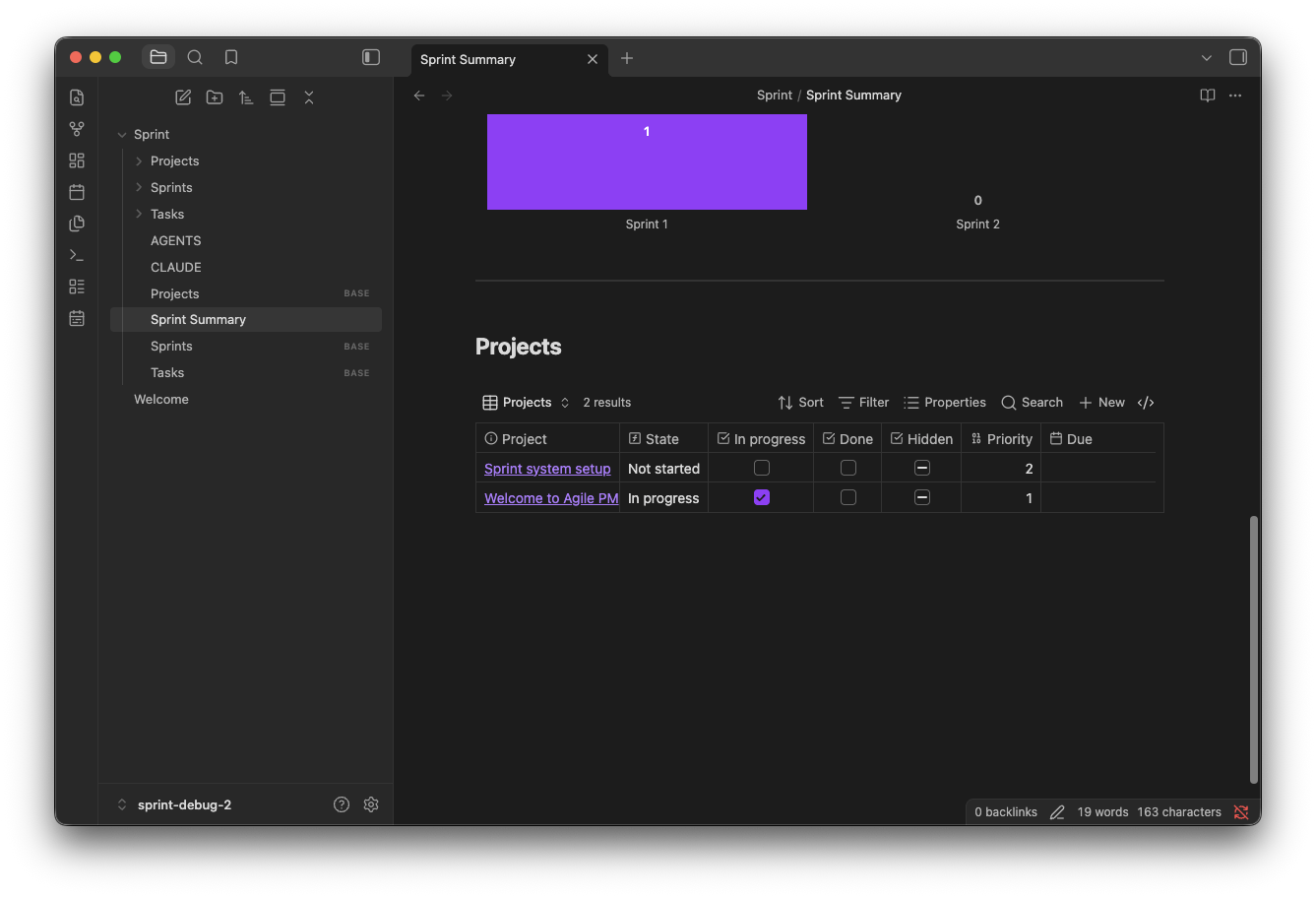Image resolution: width=1316 pixels, height=898 pixels.
Task: Click Sprint in the breadcrumb
Action: [775, 96]
